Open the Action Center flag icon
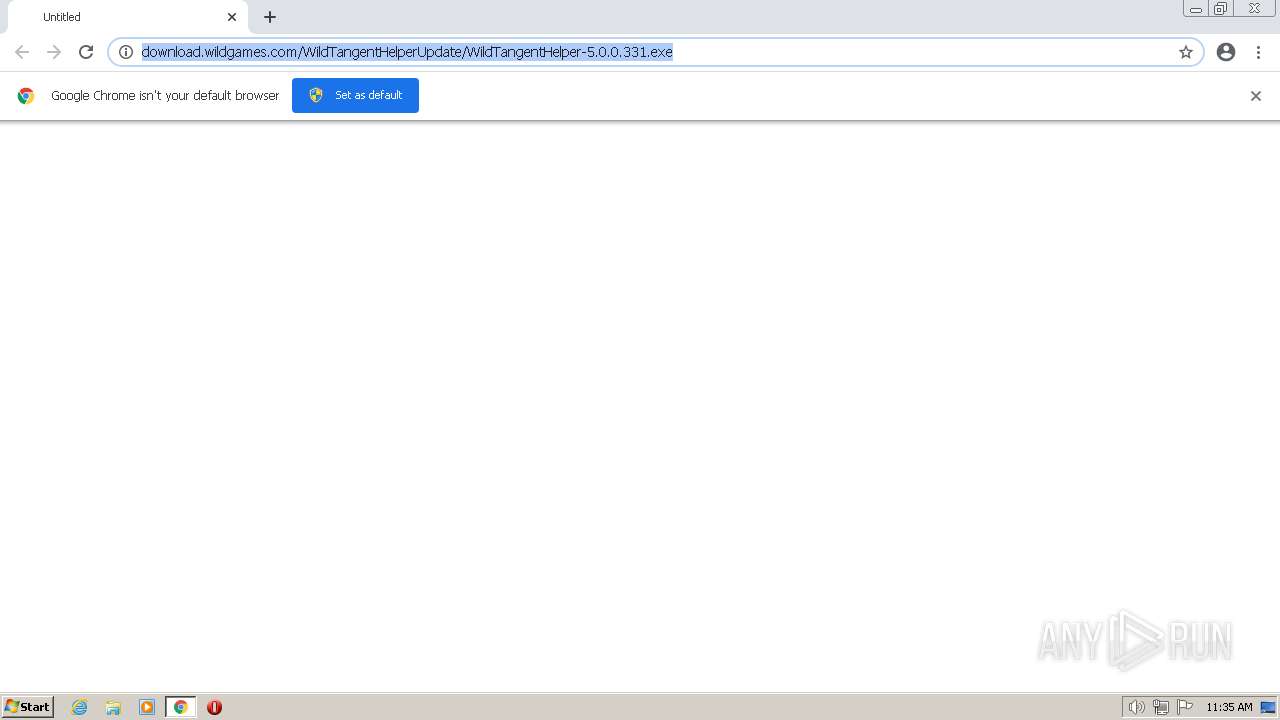The height and width of the screenshot is (720, 1280). click(x=1185, y=707)
